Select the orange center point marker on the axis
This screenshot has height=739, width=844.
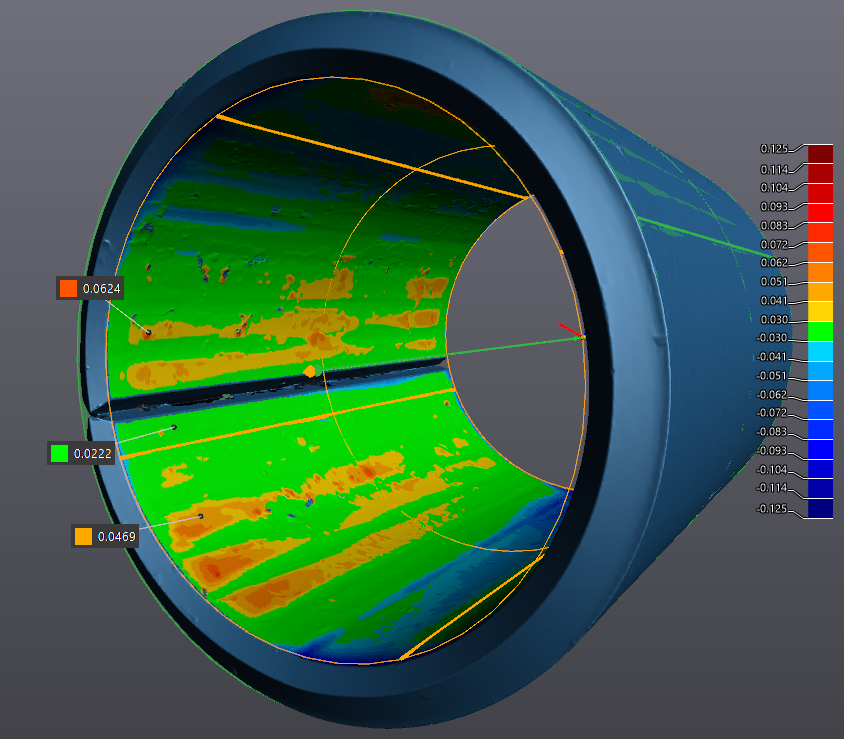pyautogui.click(x=310, y=371)
